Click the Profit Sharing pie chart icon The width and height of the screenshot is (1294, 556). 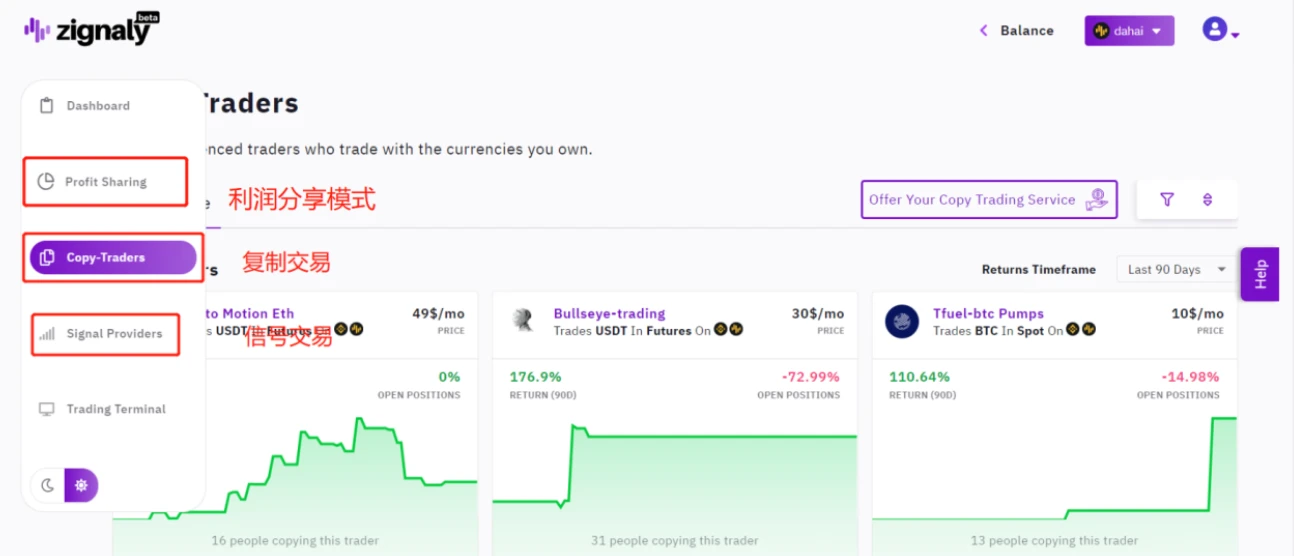pyautogui.click(x=45, y=182)
